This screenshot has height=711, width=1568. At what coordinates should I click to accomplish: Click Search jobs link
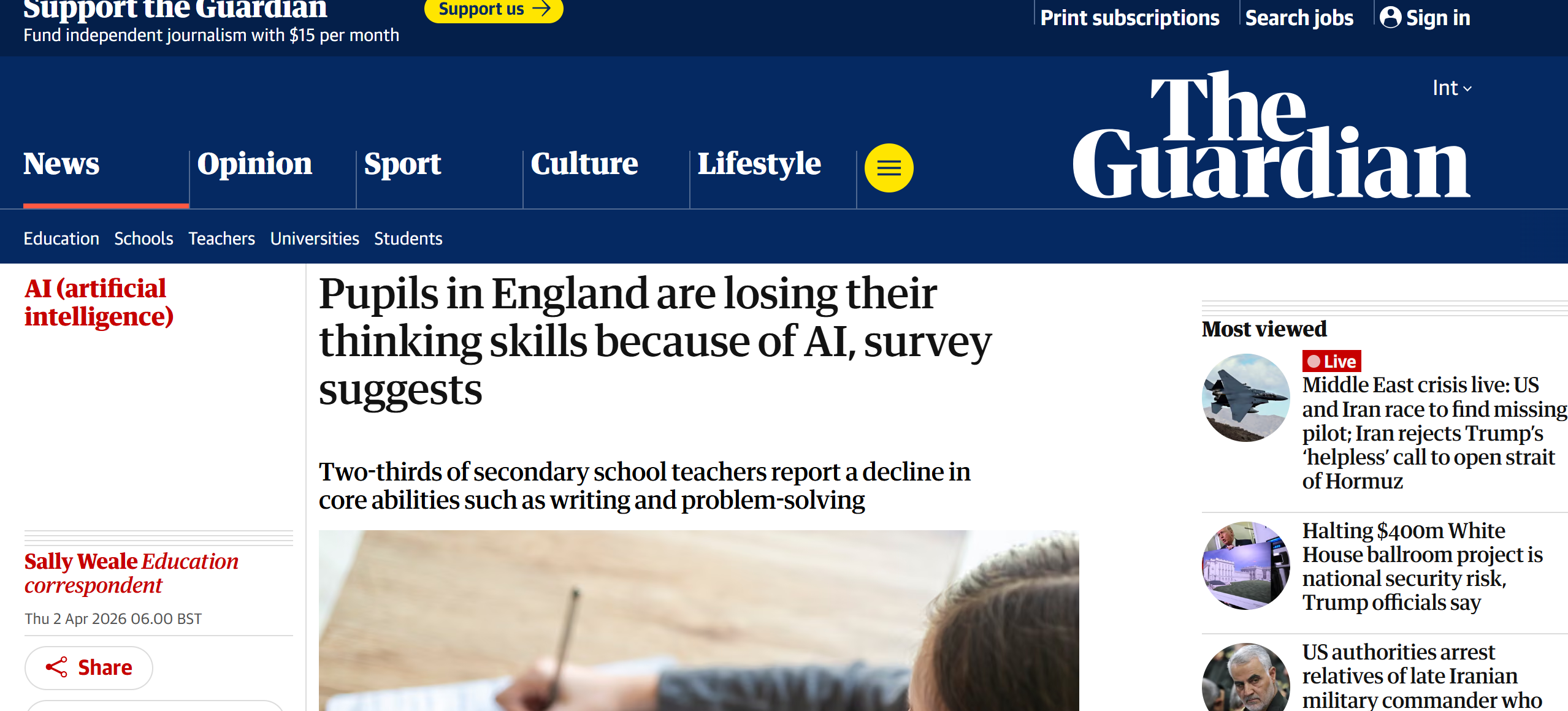[x=1299, y=18]
